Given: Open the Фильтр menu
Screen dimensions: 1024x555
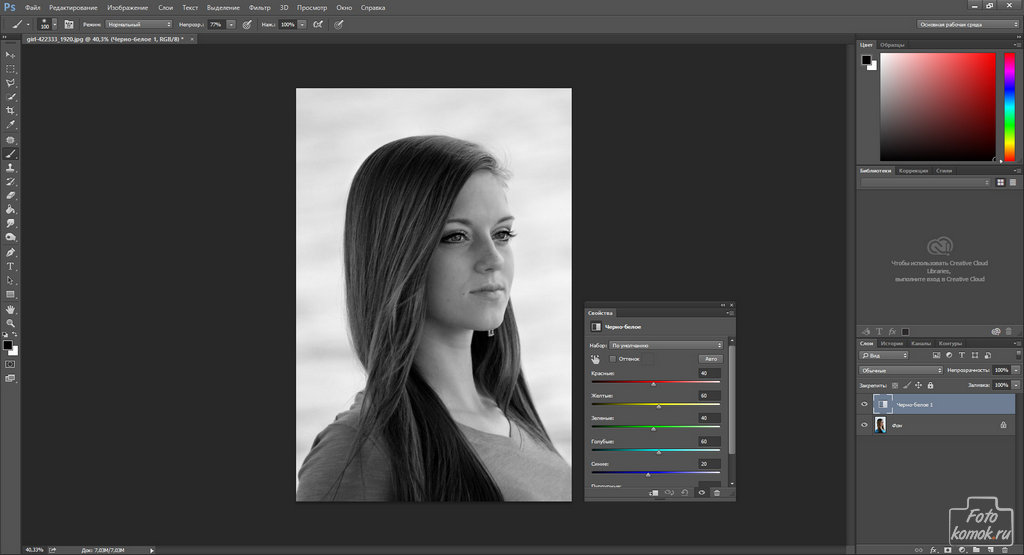Looking at the screenshot, I should tap(259, 8).
